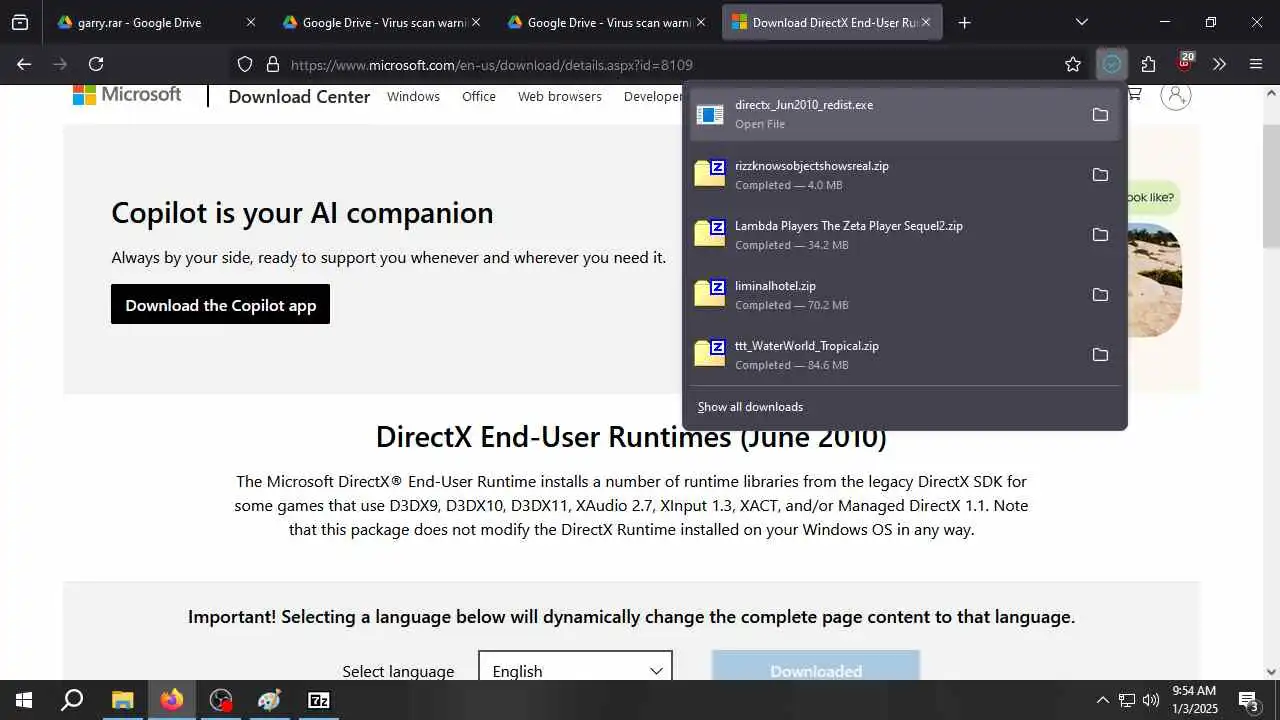
Task: Open Web browsers navigation item
Action: 560,96
